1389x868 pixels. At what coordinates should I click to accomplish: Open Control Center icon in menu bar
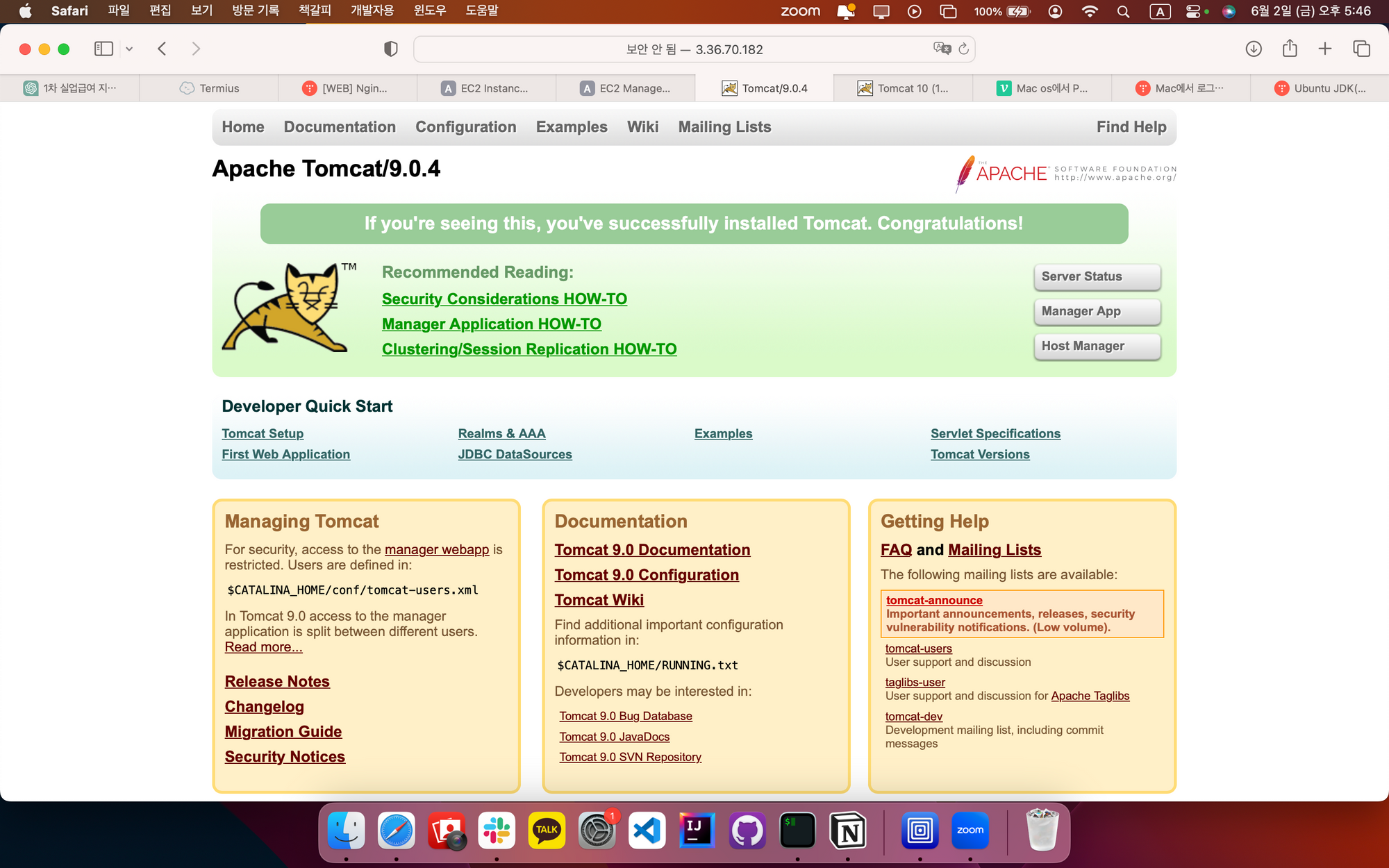1193,11
